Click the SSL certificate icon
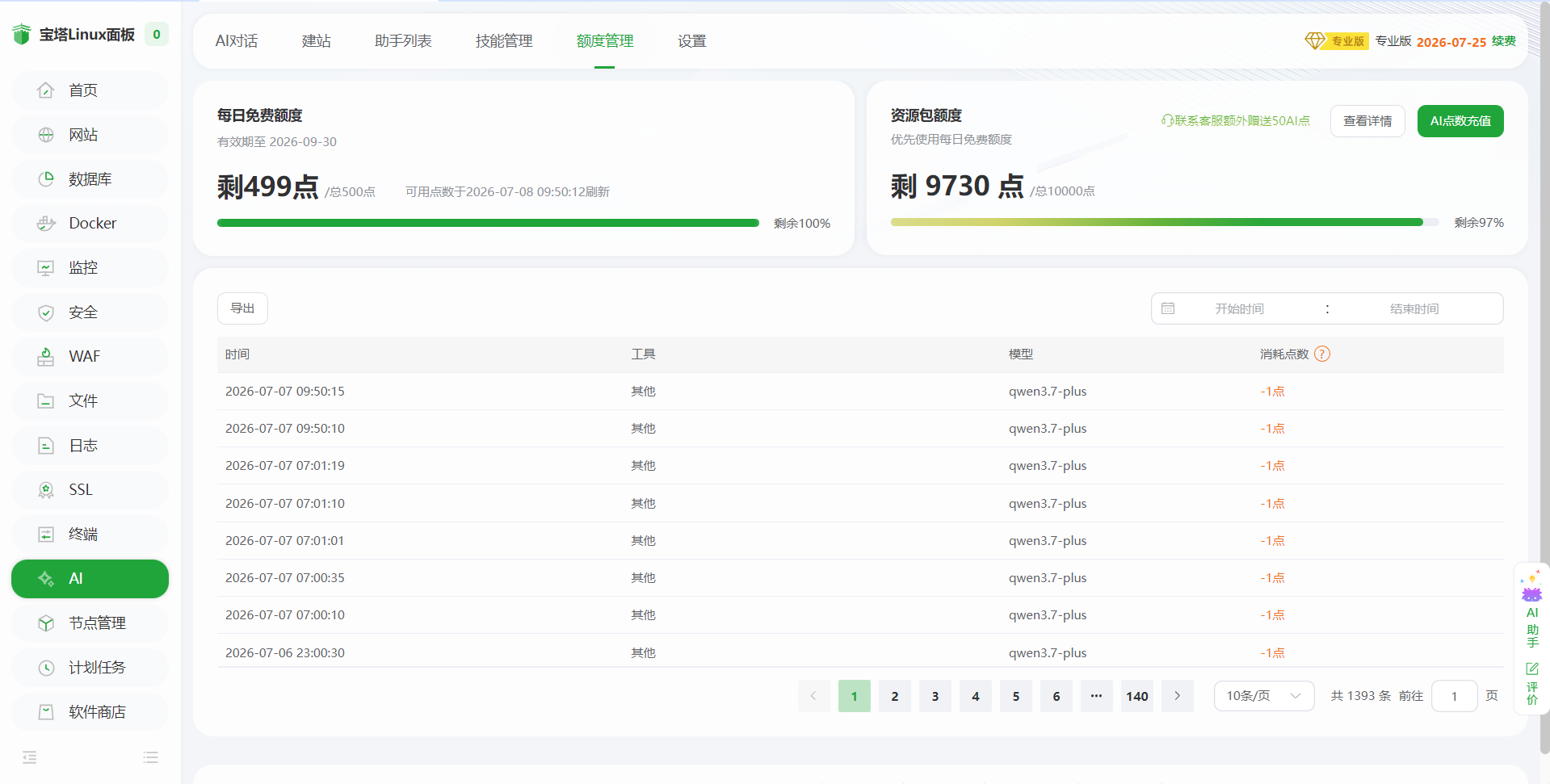The height and width of the screenshot is (784, 1550). 46,490
